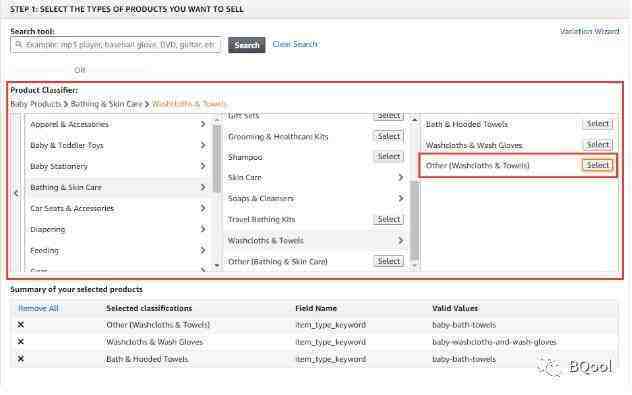
Task: Choose Baby & Toddler Toys category row
Action: [x=118, y=145]
